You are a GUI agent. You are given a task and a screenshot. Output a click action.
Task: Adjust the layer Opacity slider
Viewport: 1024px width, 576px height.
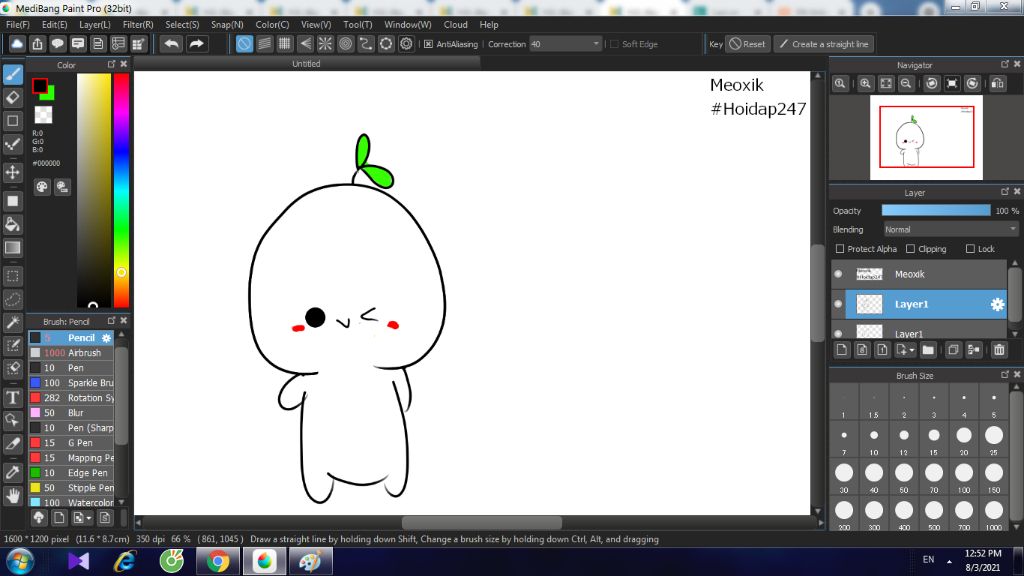tap(936, 210)
